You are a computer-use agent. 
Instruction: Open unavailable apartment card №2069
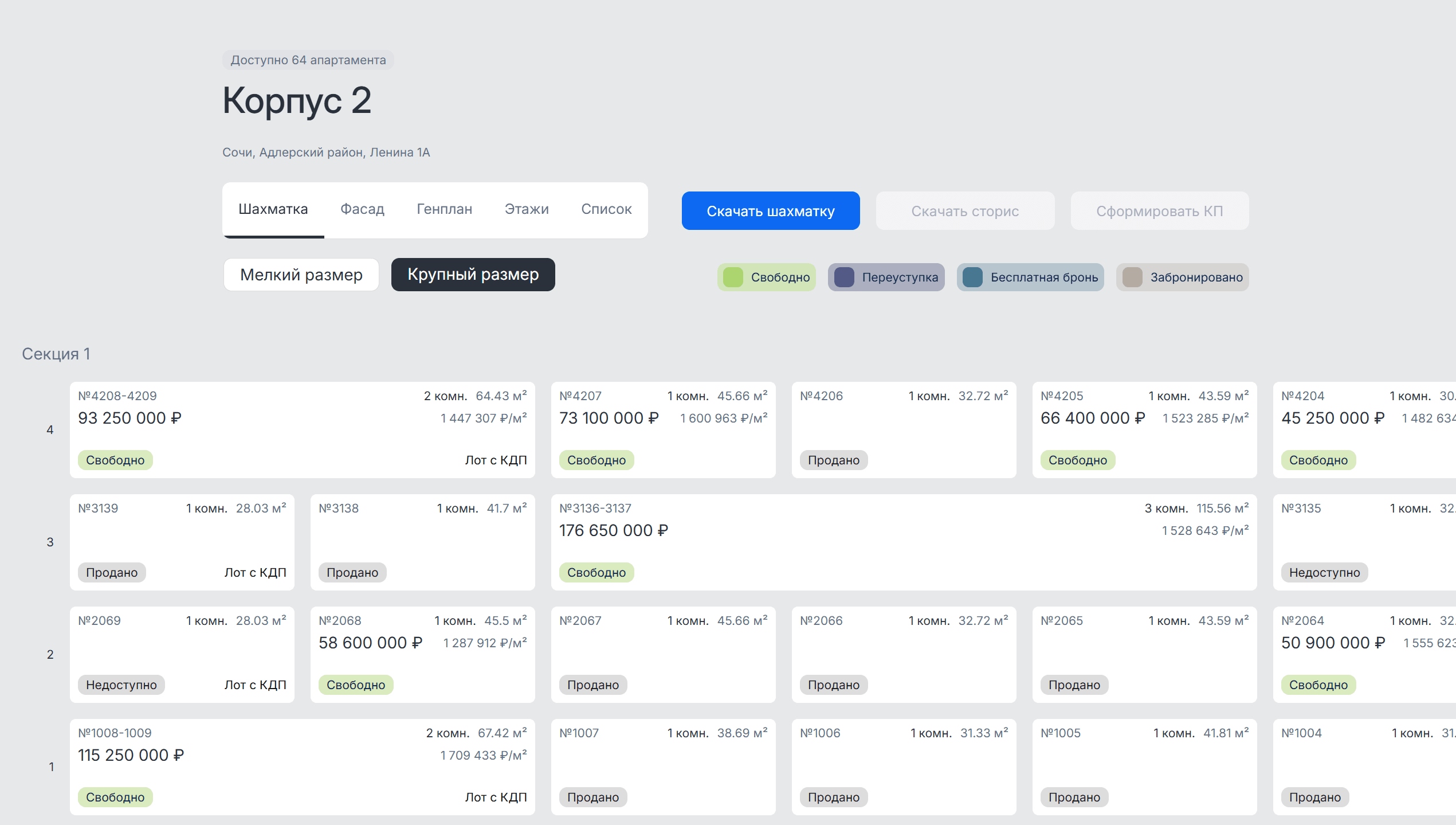point(182,655)
